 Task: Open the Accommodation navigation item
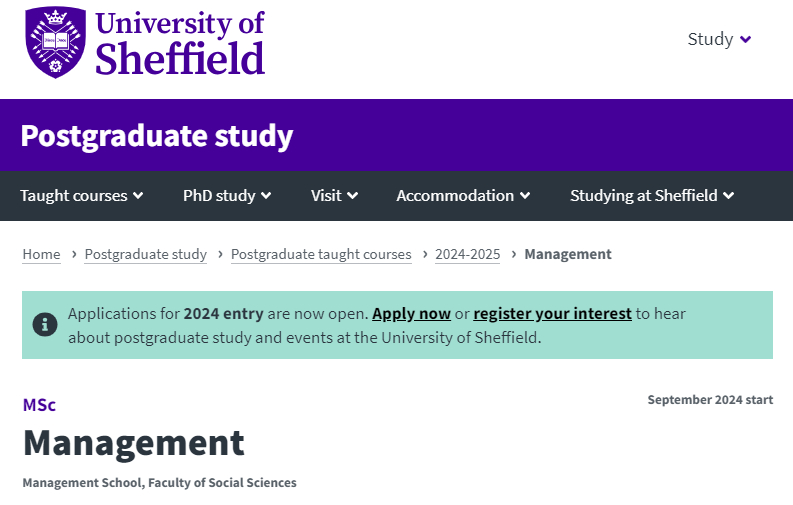[x=463, y=196]
